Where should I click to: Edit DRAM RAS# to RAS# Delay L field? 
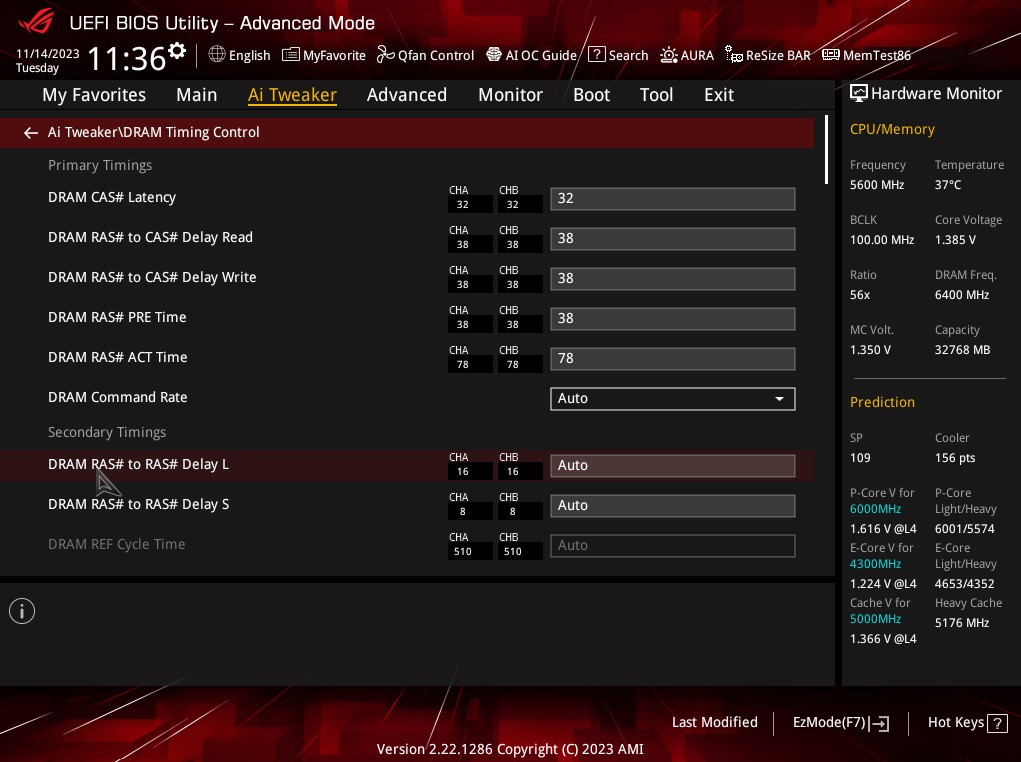(x=673, y=466)
